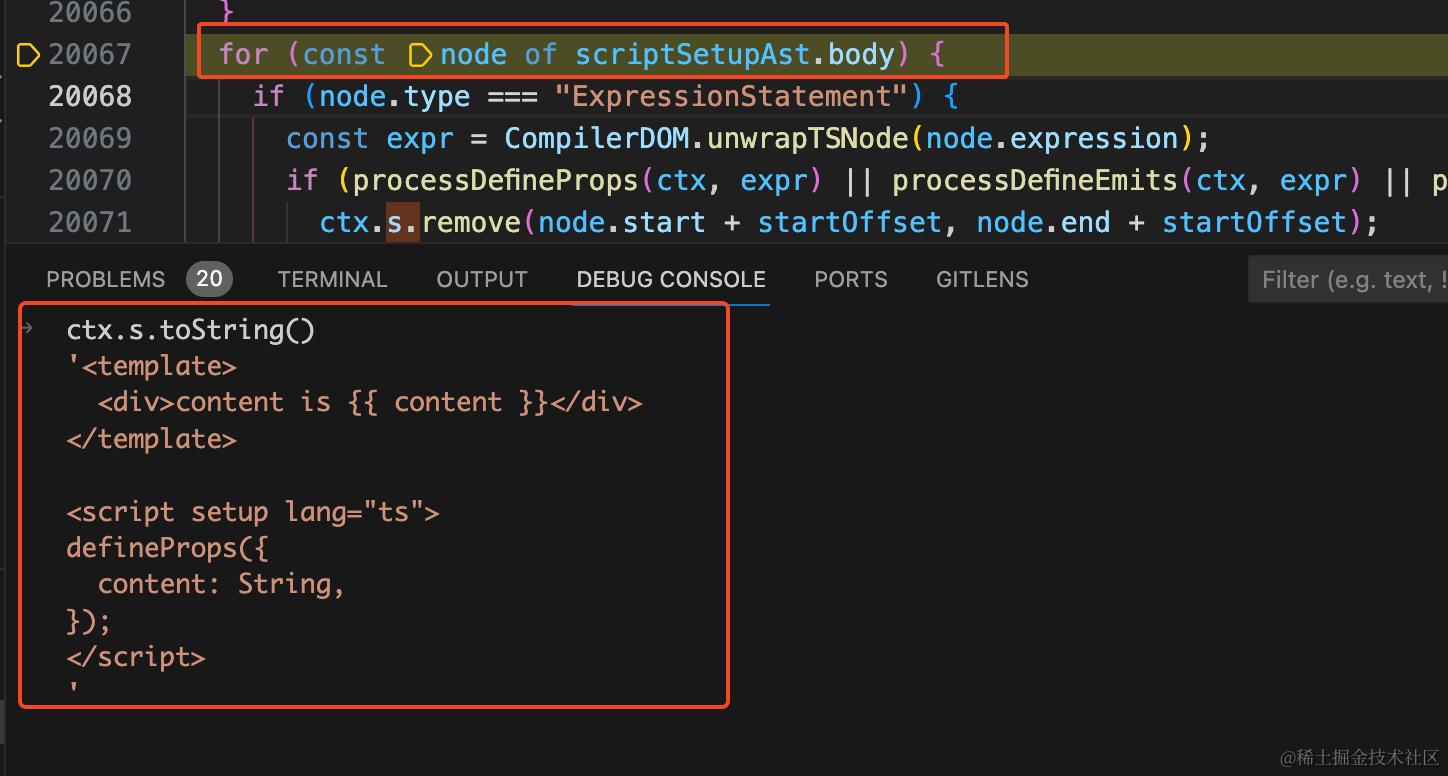This screenshot has width=1448, height=776.
Task: Select the DEBUG CONSOLE tab
Action: (x=671, y=279)
